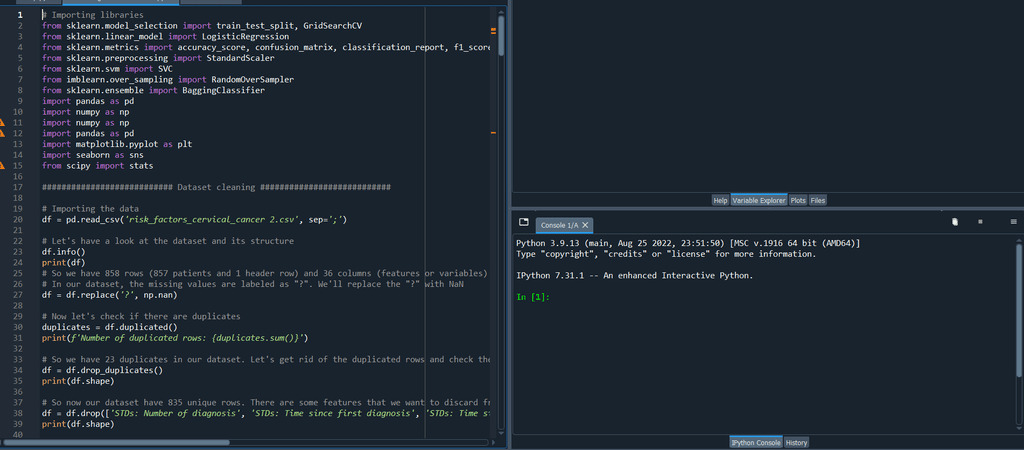The height and width of the screenshot is (450, 1024).
Task: Click the 'Python 3.9.13' console banner line
Action: (x=688, y=243)
